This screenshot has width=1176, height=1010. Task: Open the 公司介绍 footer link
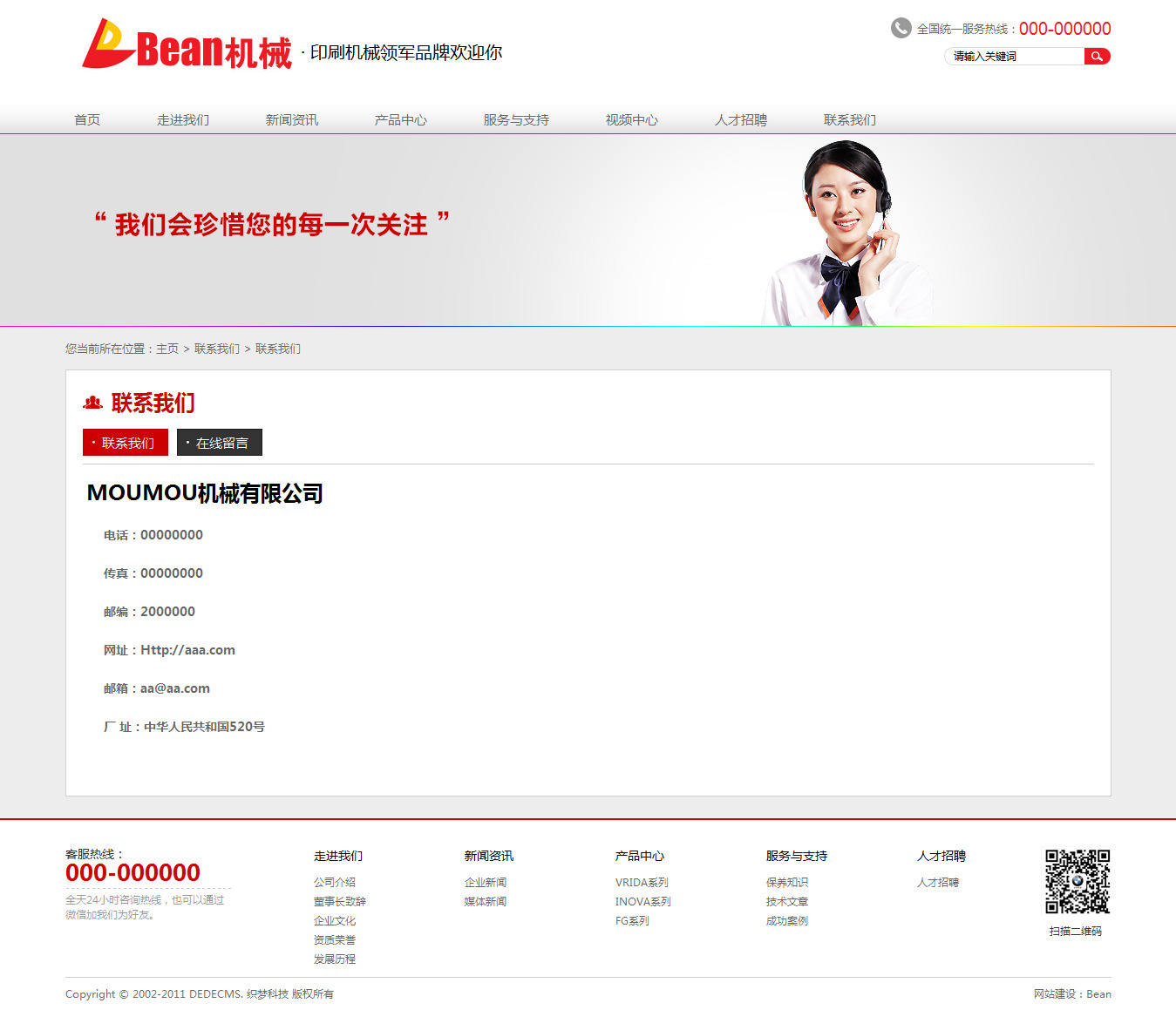coord(335,883)
